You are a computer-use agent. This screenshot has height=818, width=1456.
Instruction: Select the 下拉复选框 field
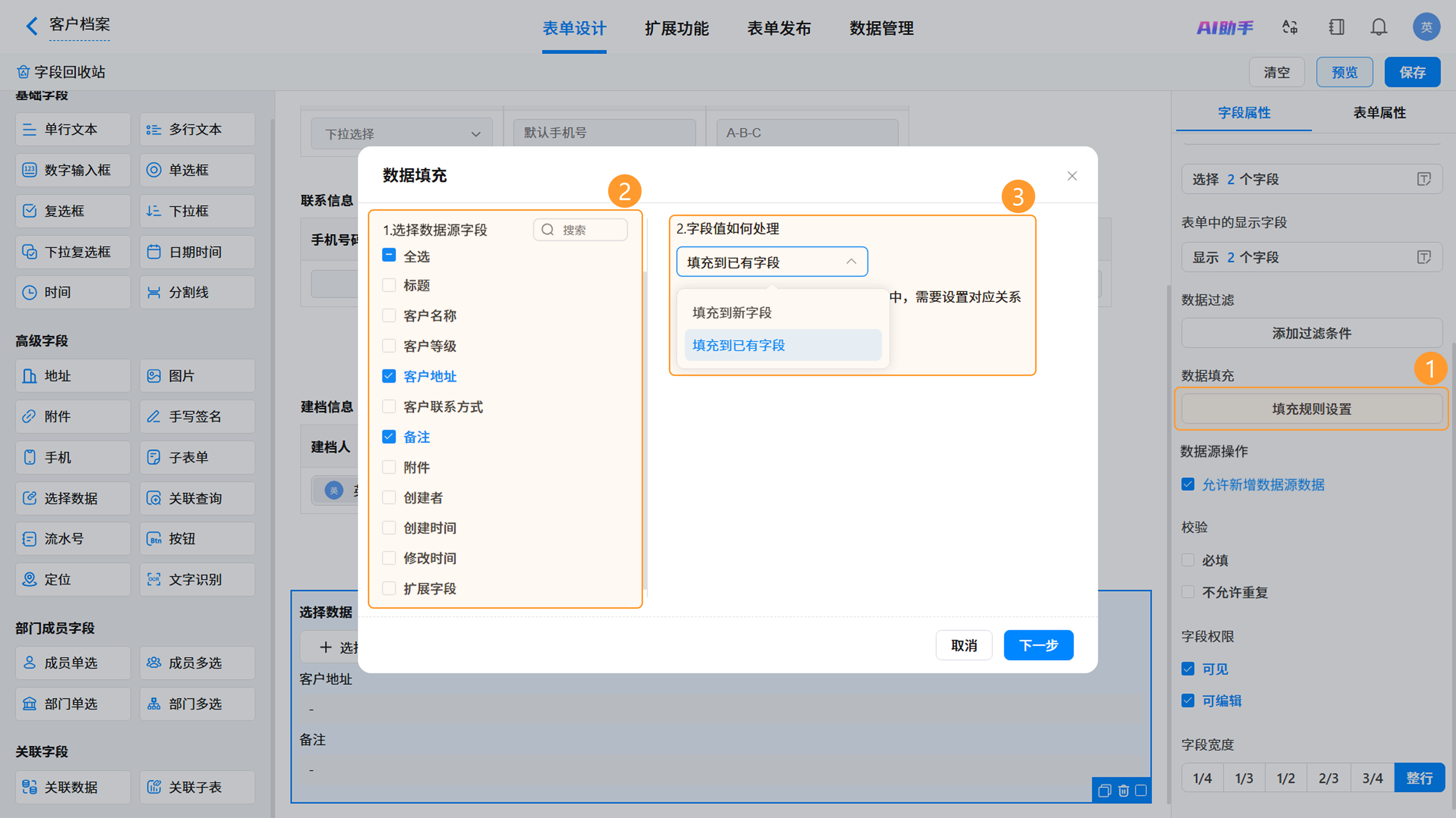point(73,252)
